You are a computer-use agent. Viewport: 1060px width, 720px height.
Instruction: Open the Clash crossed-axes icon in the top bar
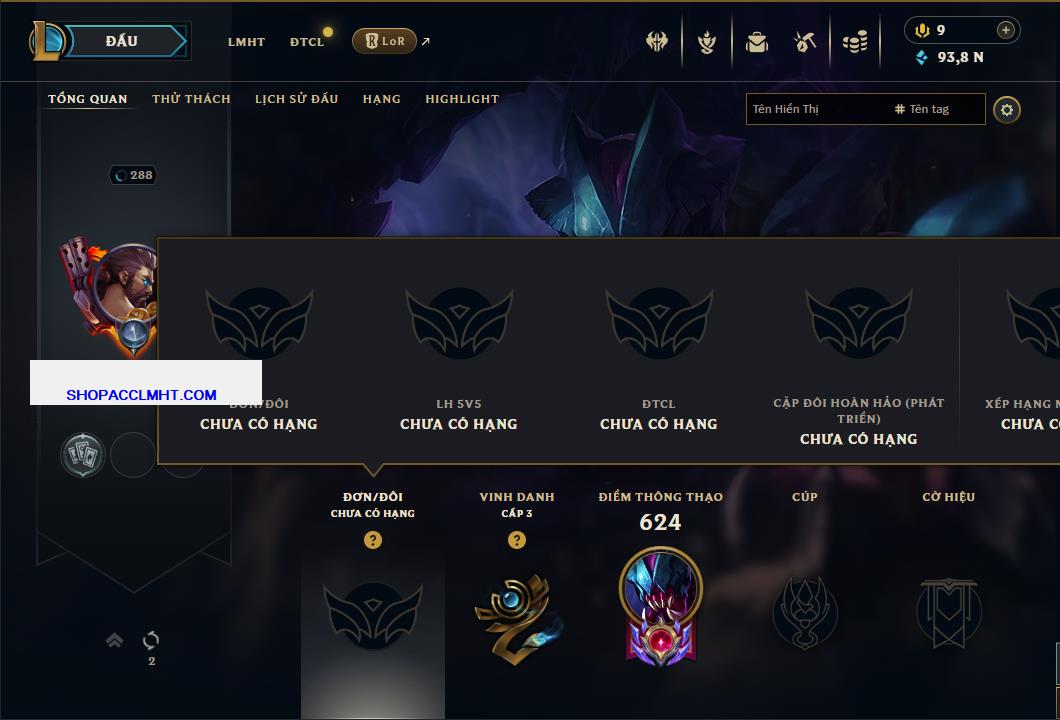point(656,42)
